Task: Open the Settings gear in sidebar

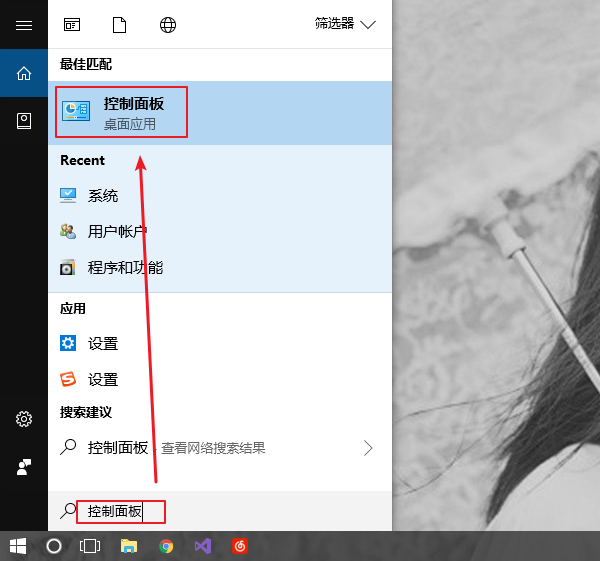Action: pos(24,419)
